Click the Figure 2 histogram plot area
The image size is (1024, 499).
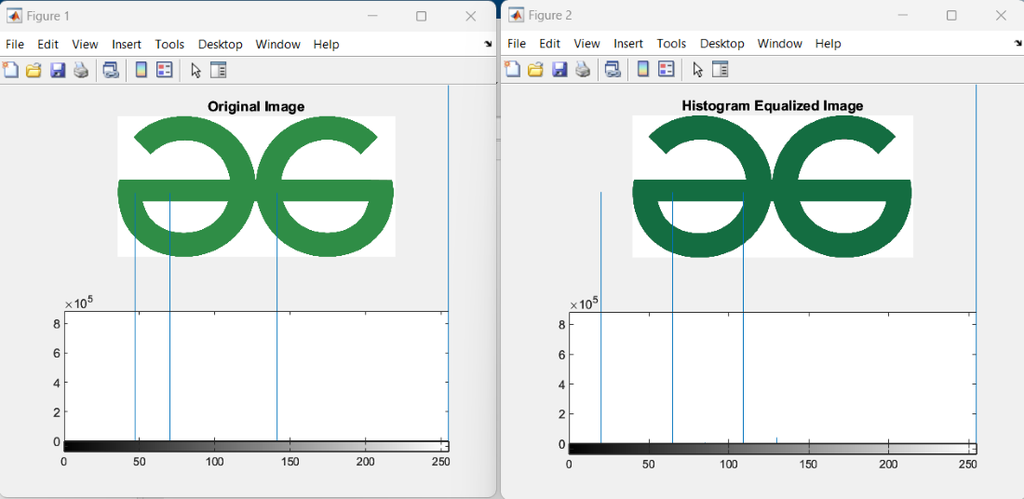[773, 378]
